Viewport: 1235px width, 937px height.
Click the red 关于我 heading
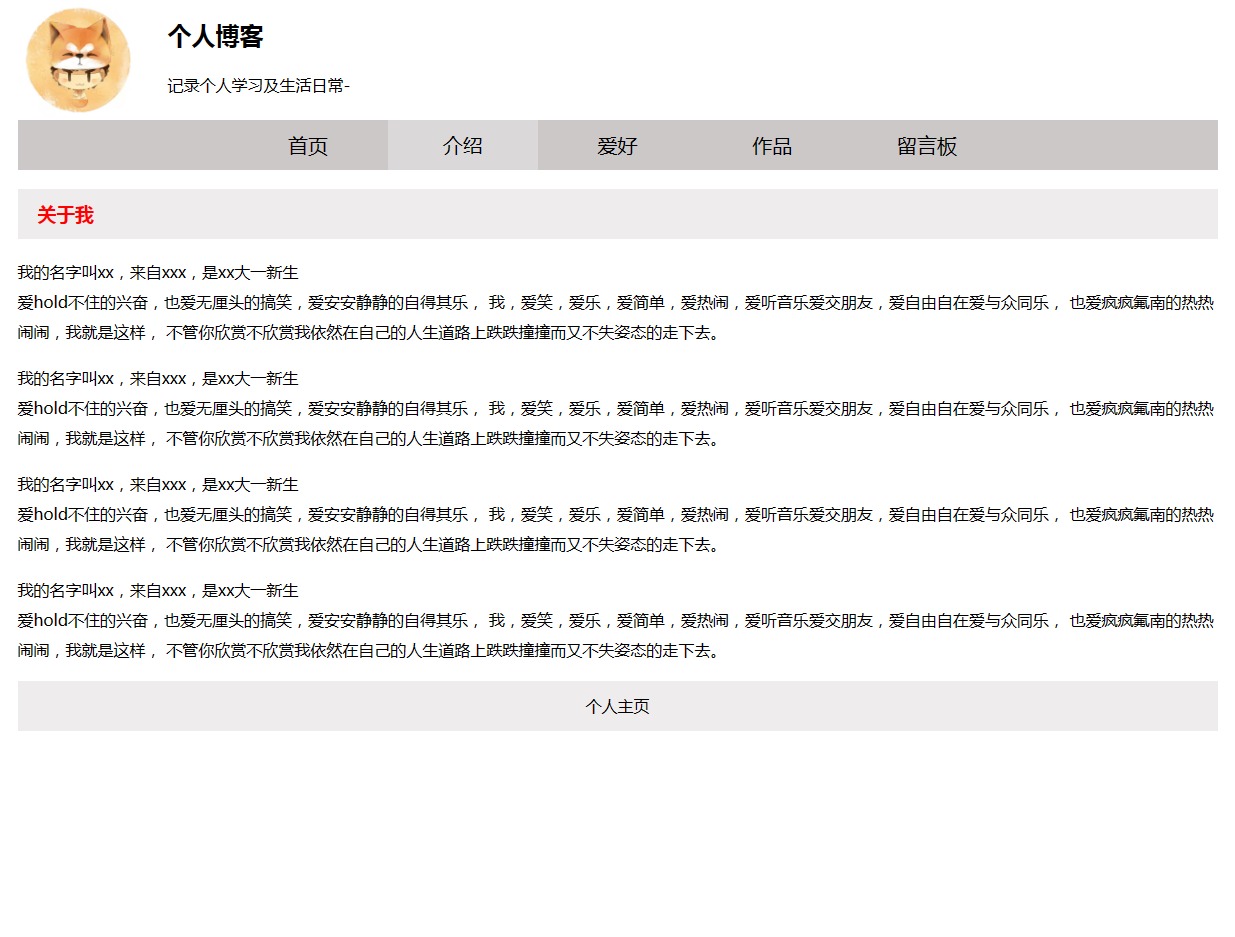(65, 215)
